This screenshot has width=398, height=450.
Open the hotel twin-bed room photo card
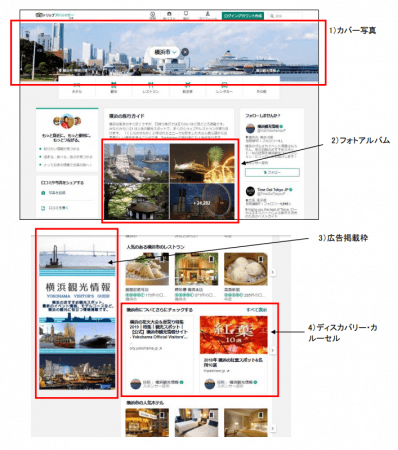pos(196,422)
